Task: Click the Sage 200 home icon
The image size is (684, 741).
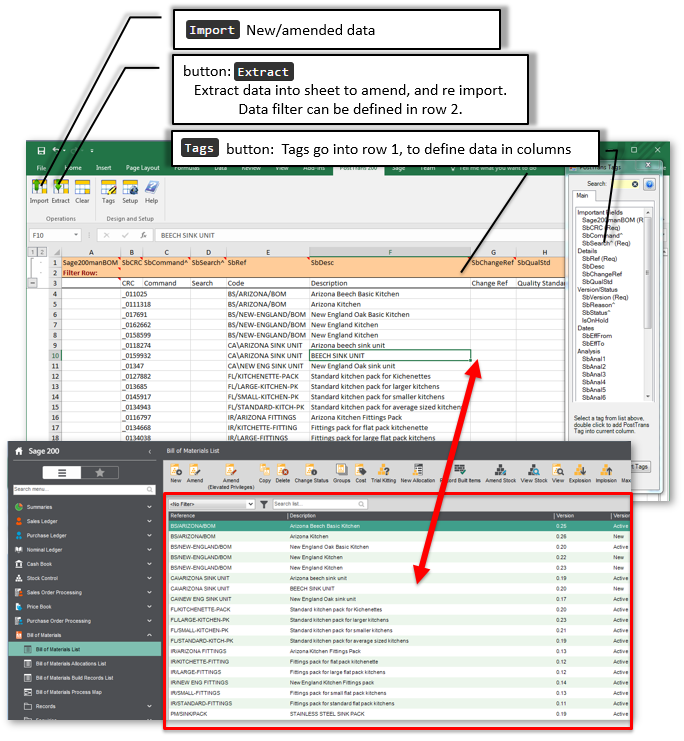Action: pos(19,451)
